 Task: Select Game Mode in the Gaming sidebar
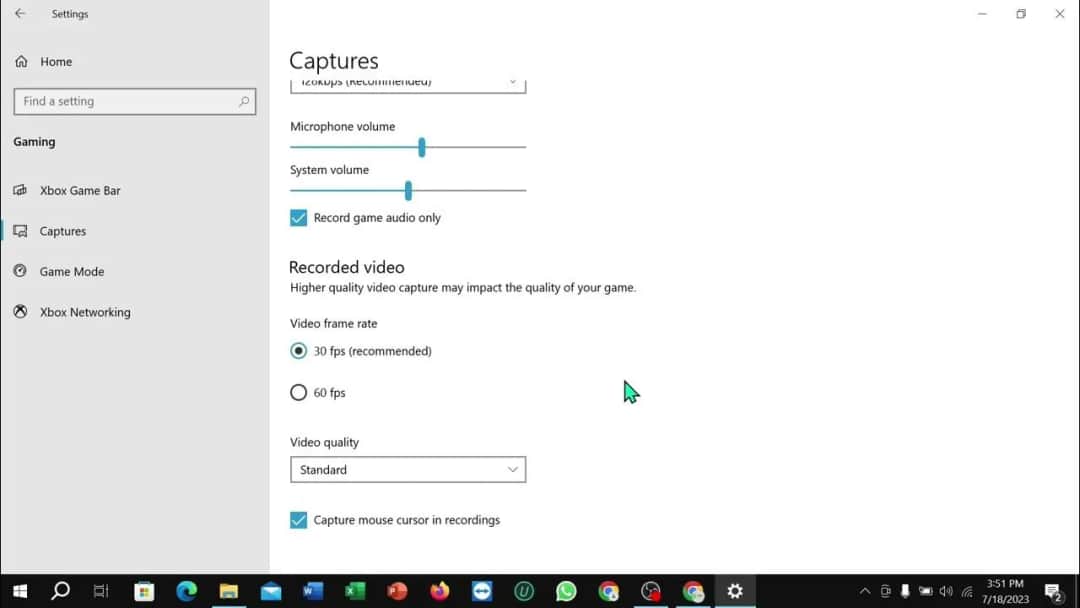point(70,271)
